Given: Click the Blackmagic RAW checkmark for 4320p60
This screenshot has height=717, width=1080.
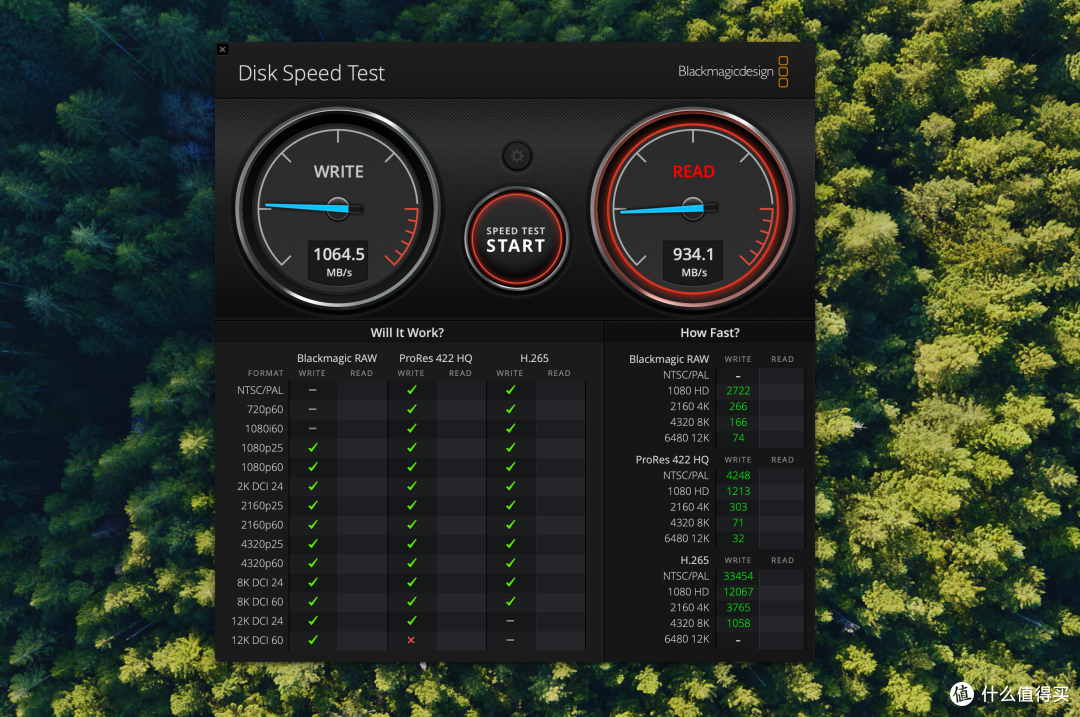Looking at the screenshot, I should [x=313, y=563].
